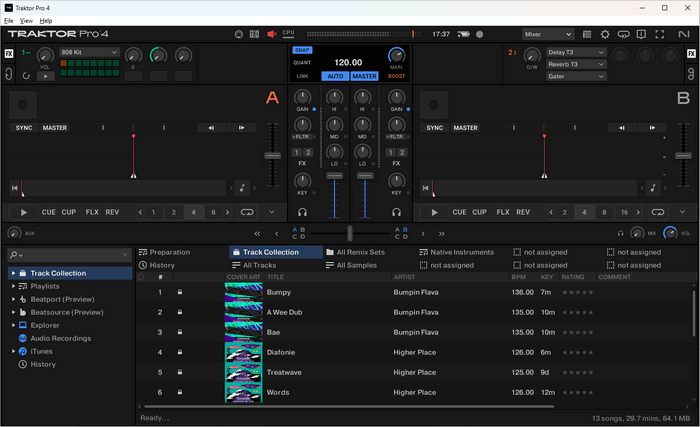The height and width of the screenshot is (427, 700).
Task: Click the iTunes library icon
Action: pos(22,351)
